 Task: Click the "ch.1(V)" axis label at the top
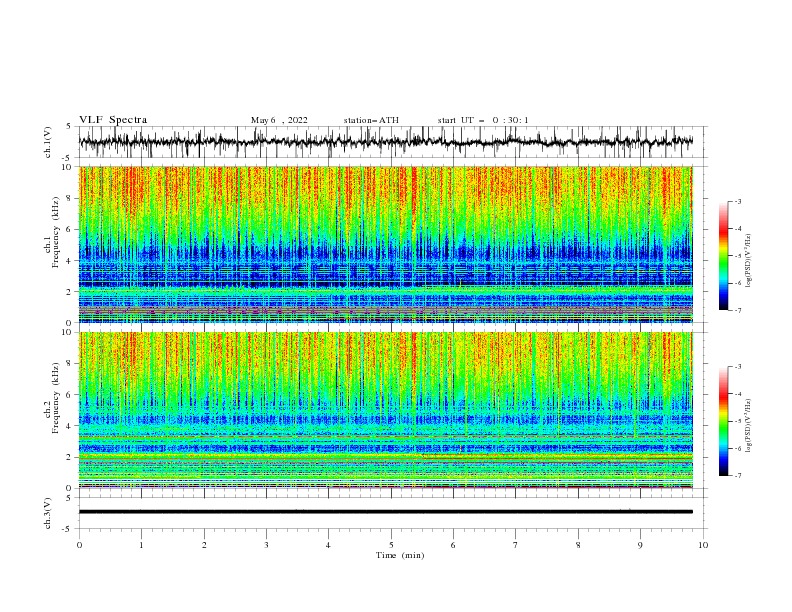[x=48, y=142]
